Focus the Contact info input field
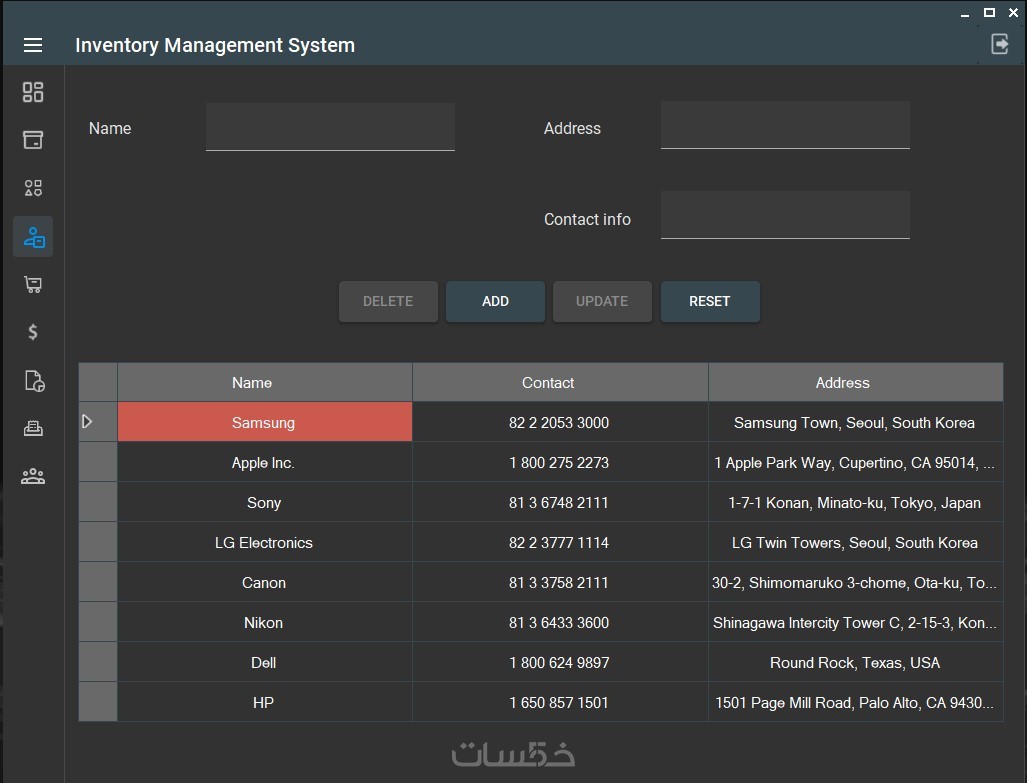This screenshot has height=783, width=1027. (x=785, y=215)
